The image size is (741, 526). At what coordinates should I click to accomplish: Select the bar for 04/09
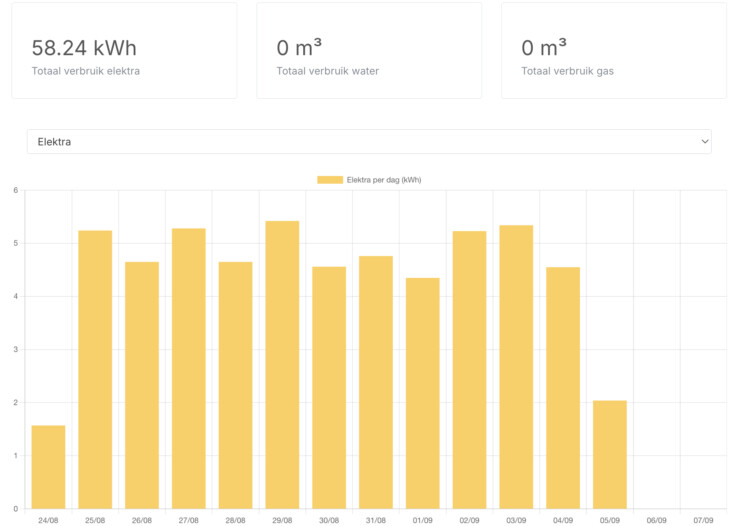[563, 388]
